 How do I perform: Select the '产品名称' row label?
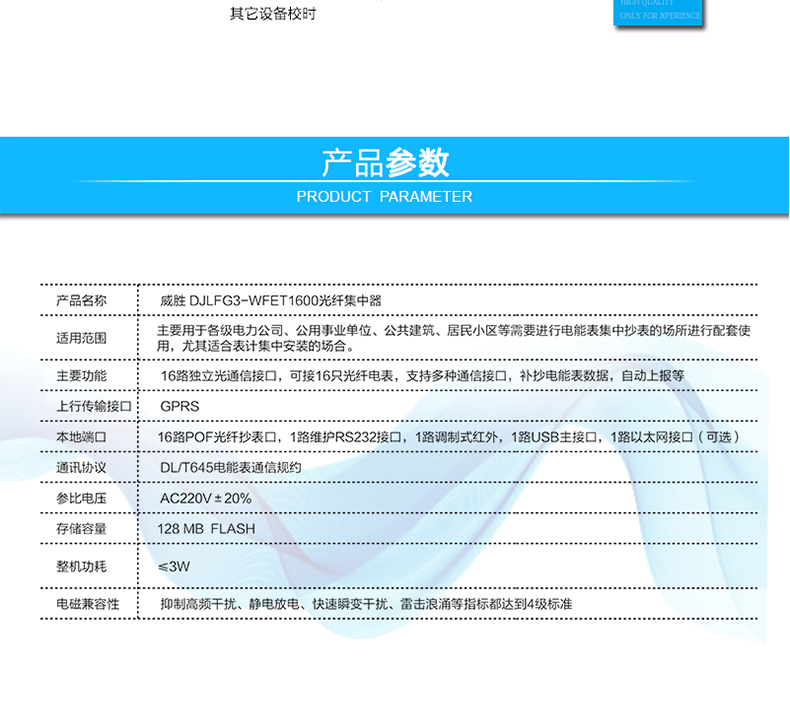[x=81, y=301]
